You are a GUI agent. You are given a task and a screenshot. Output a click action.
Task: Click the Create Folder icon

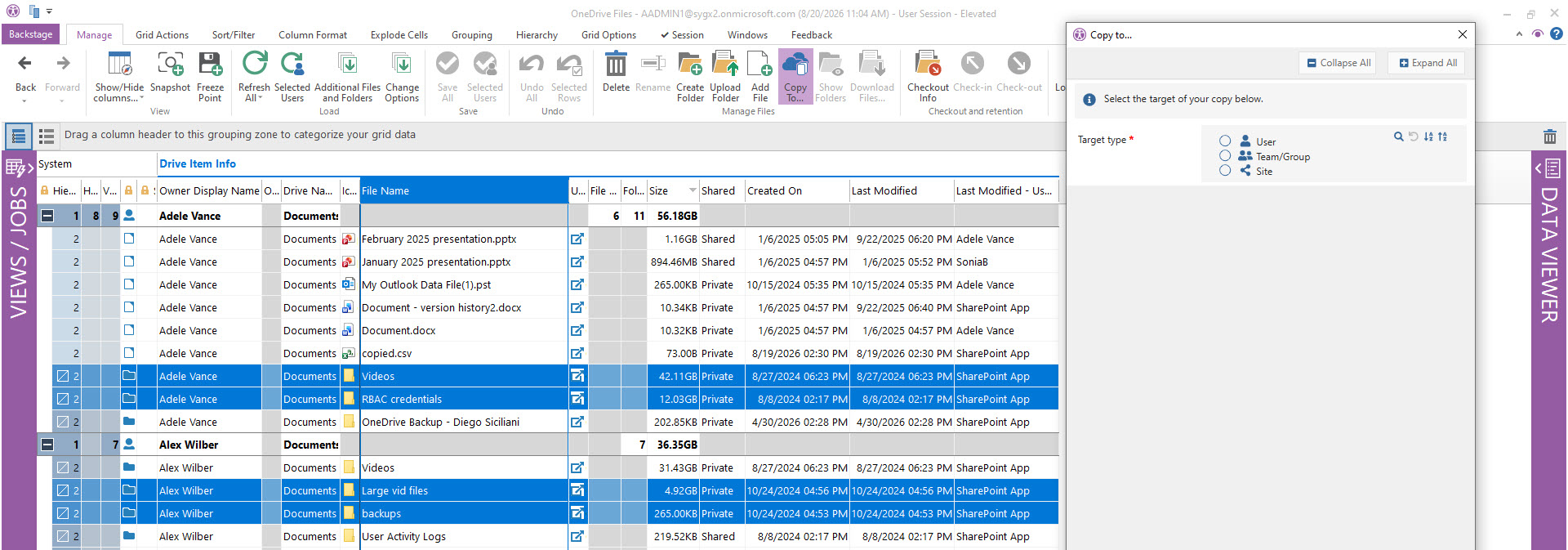tap(690, 64)
